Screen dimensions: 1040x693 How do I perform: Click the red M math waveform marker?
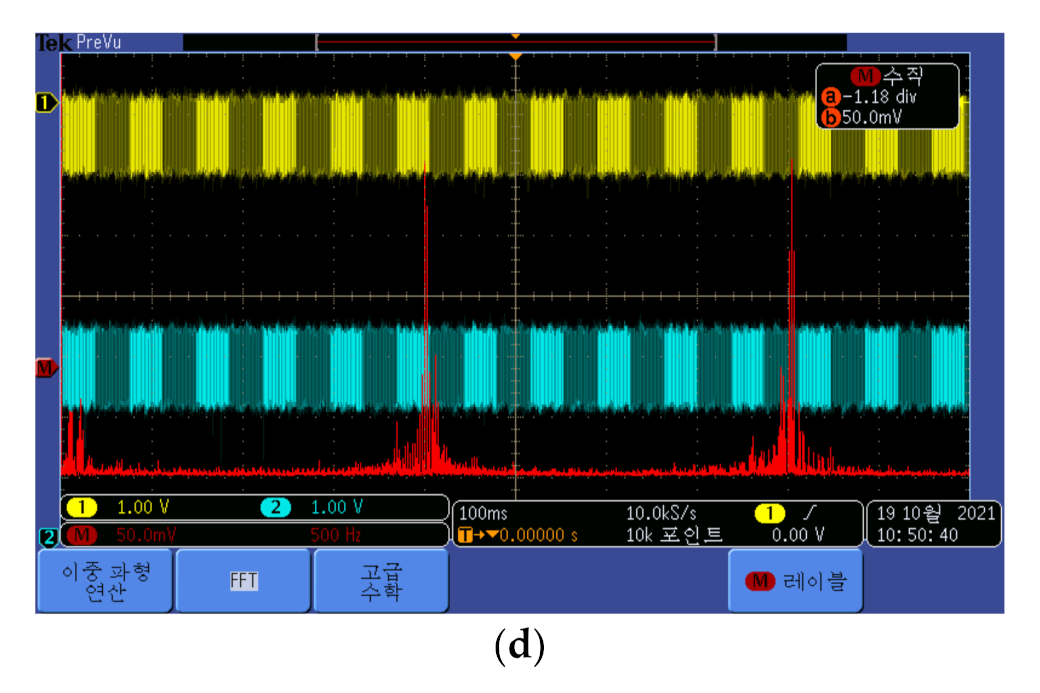coord(46,368)
